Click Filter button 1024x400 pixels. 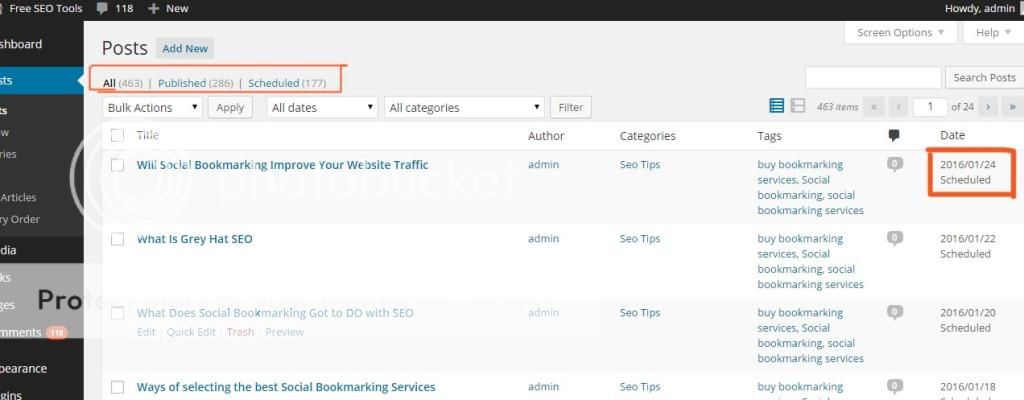571,107
